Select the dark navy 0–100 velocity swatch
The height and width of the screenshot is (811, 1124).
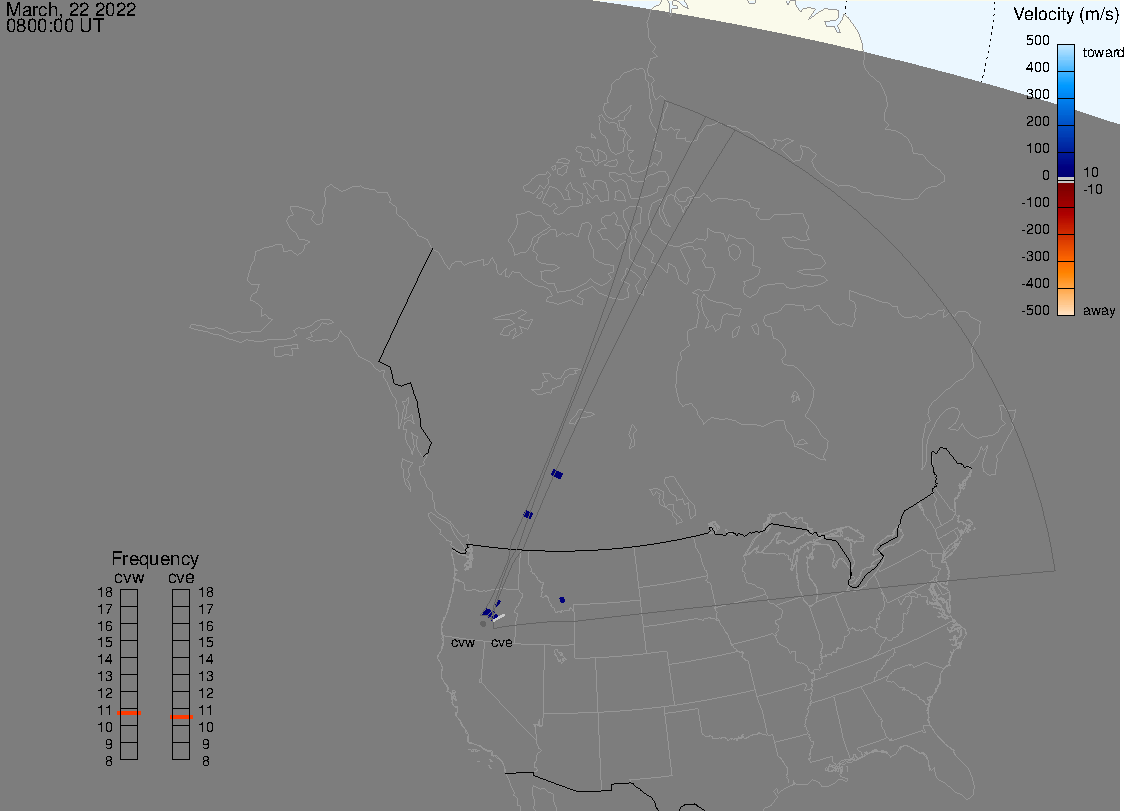(x=1066, y=163)
